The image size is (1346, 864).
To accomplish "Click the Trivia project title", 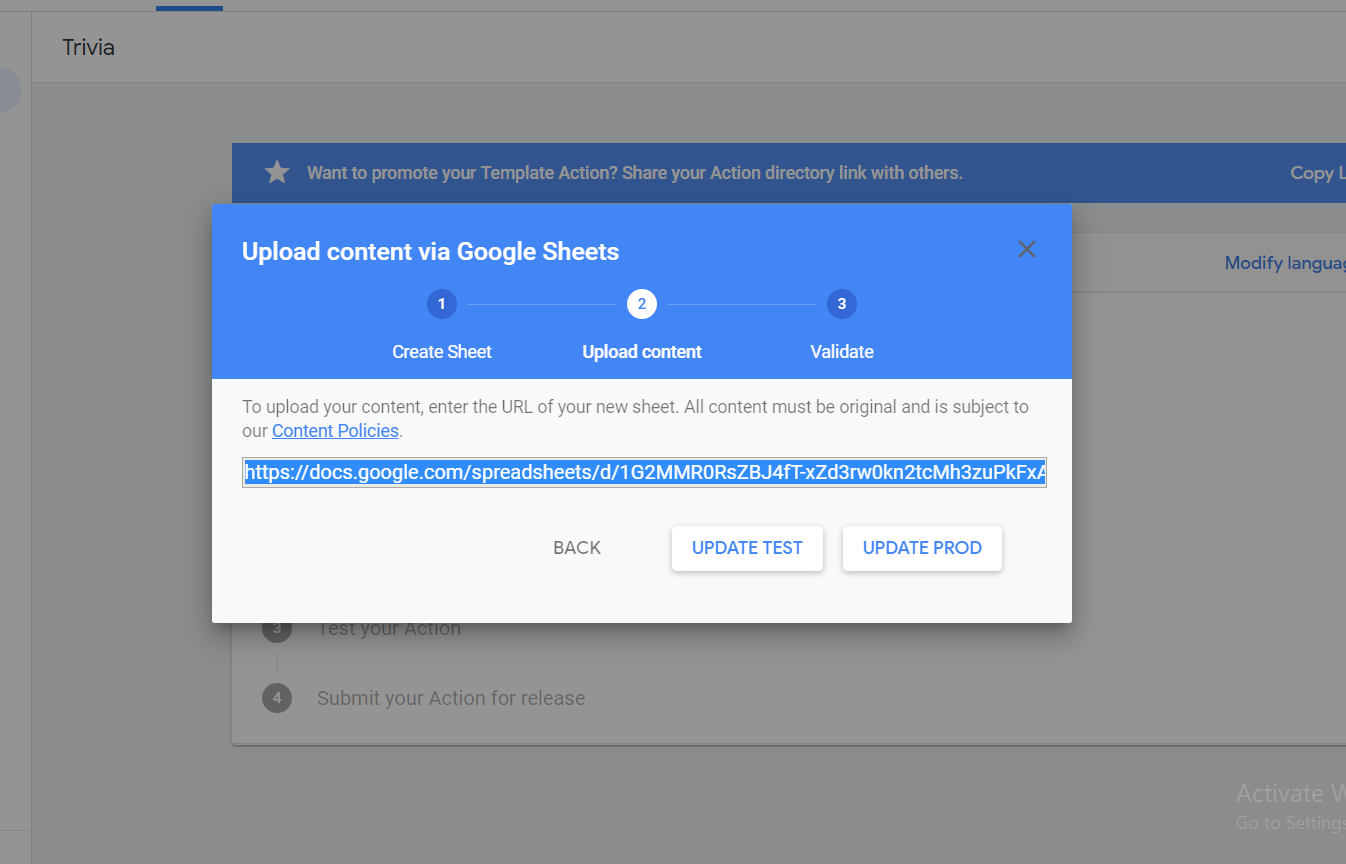I will (88, 47).
